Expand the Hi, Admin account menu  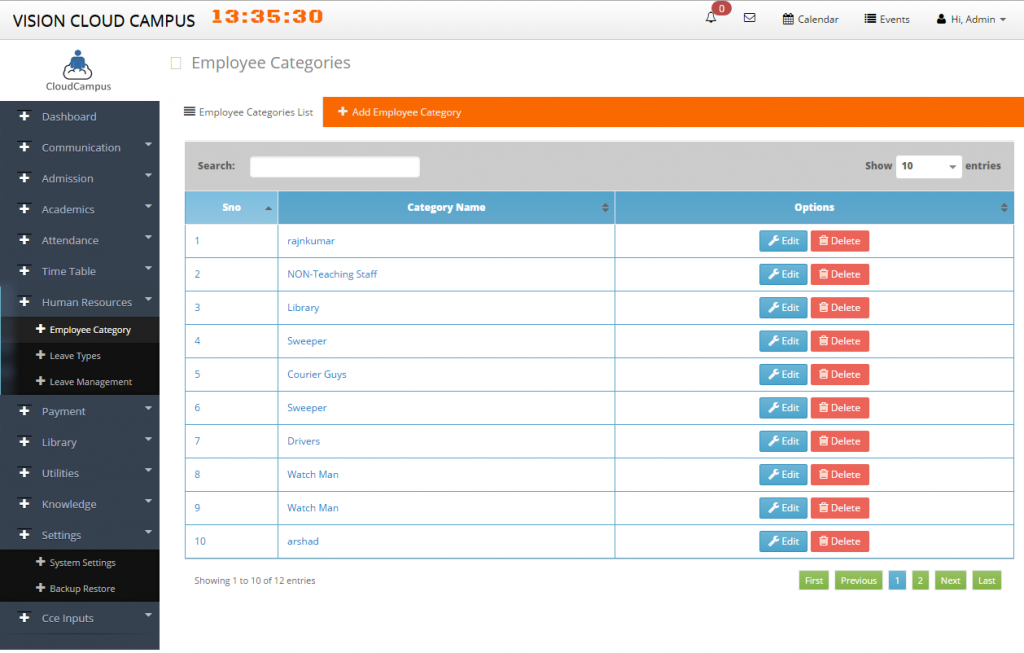pyautogui.click(x=969, y=18)
